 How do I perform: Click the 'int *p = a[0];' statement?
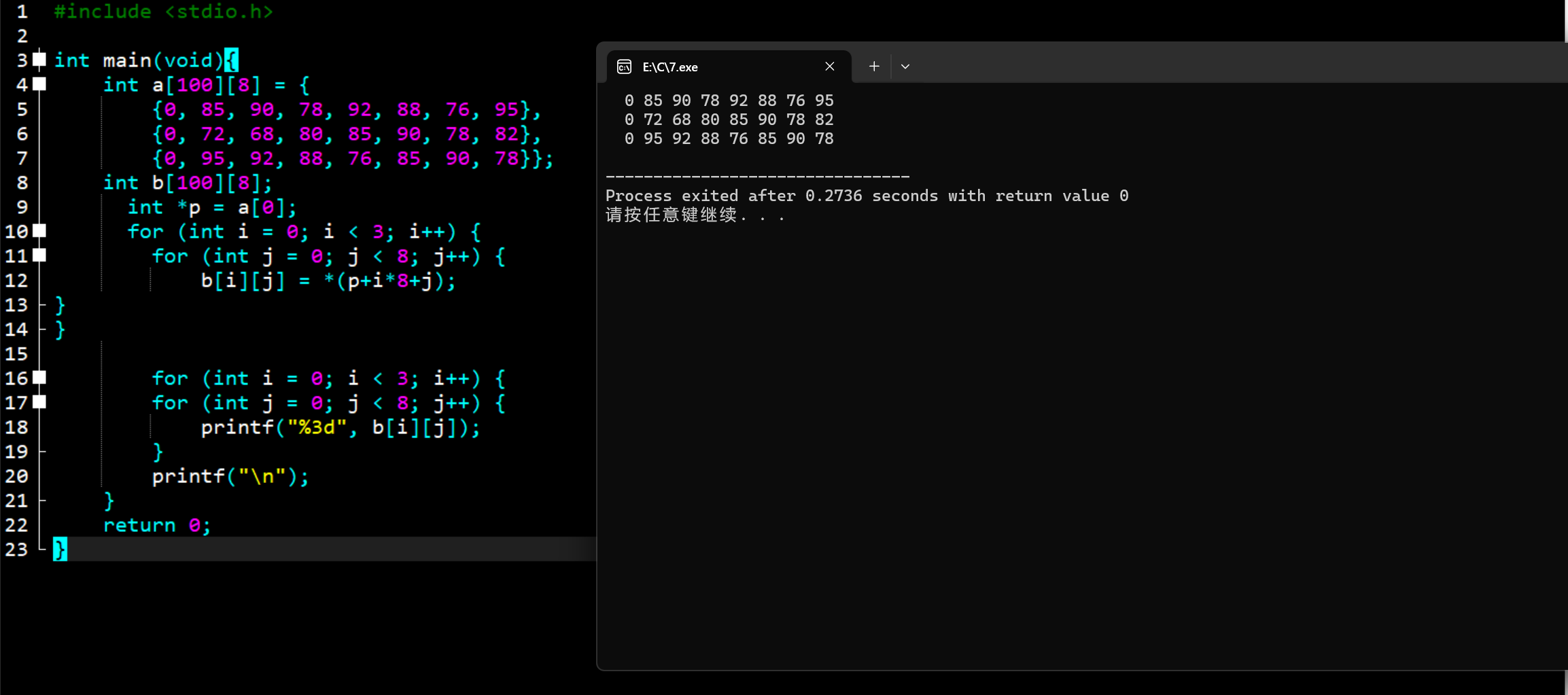tap(212, 207)
